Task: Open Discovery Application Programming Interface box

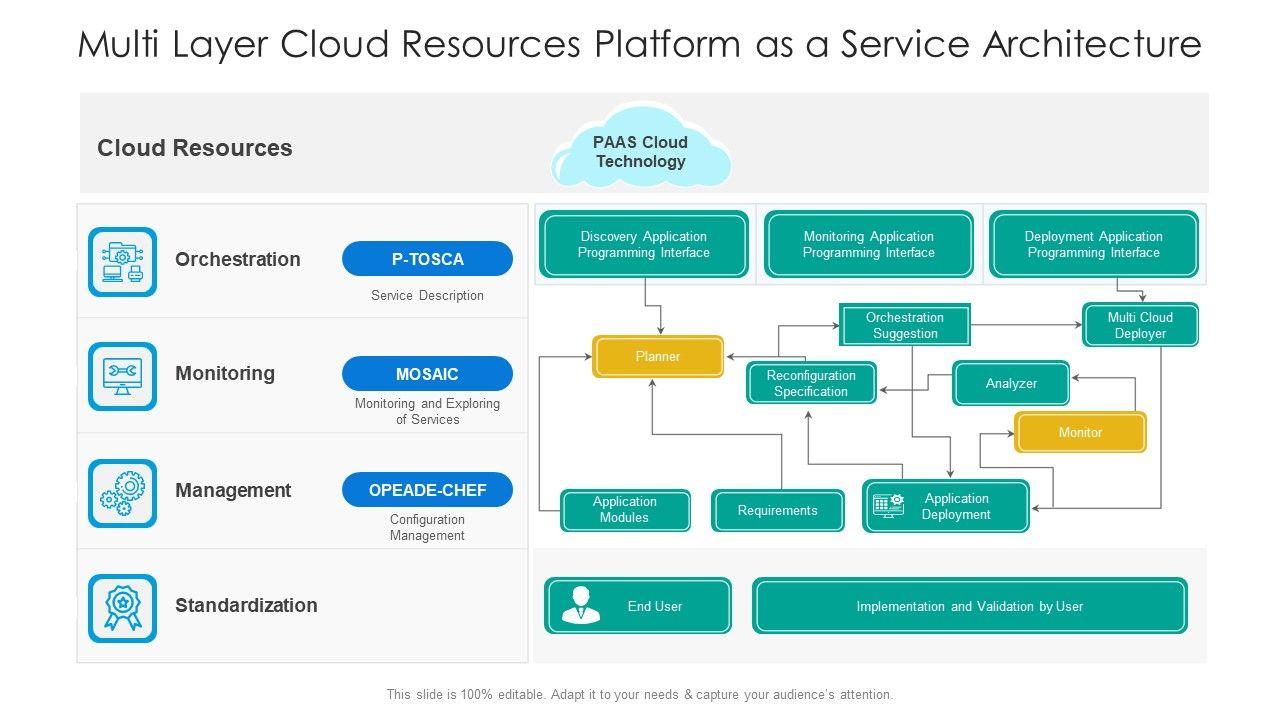Action: tap(644, 245)
